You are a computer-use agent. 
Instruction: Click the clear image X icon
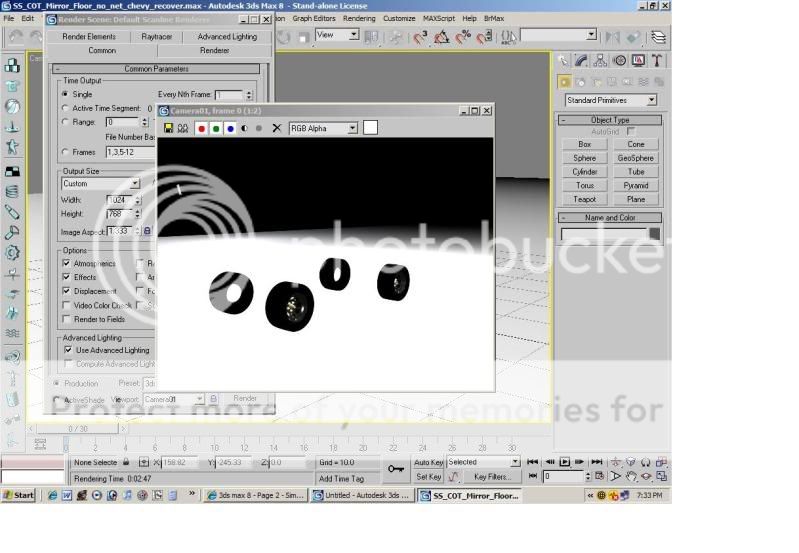(277, 128)
